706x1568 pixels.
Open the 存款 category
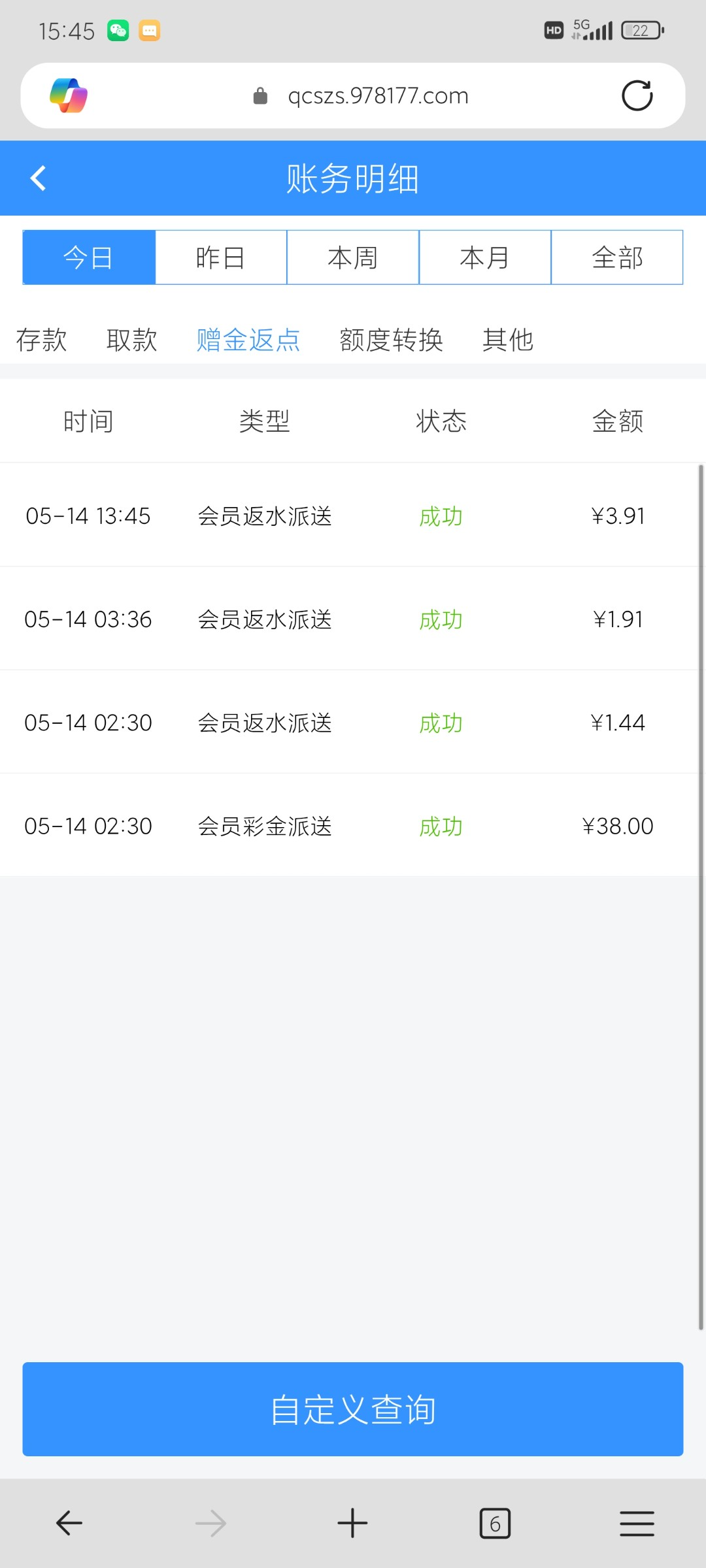point(41,340)
